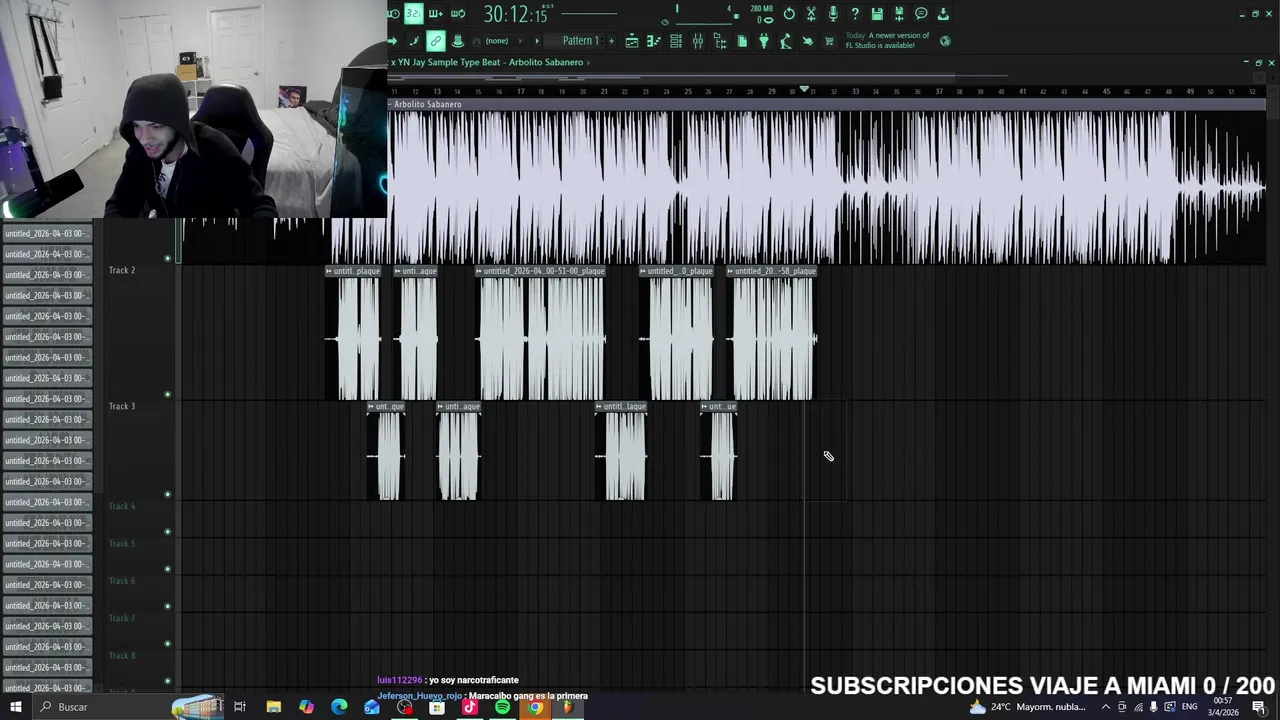1280x720 pixels.
Task: Click the render export audio icon
Action: pos(899,14)
